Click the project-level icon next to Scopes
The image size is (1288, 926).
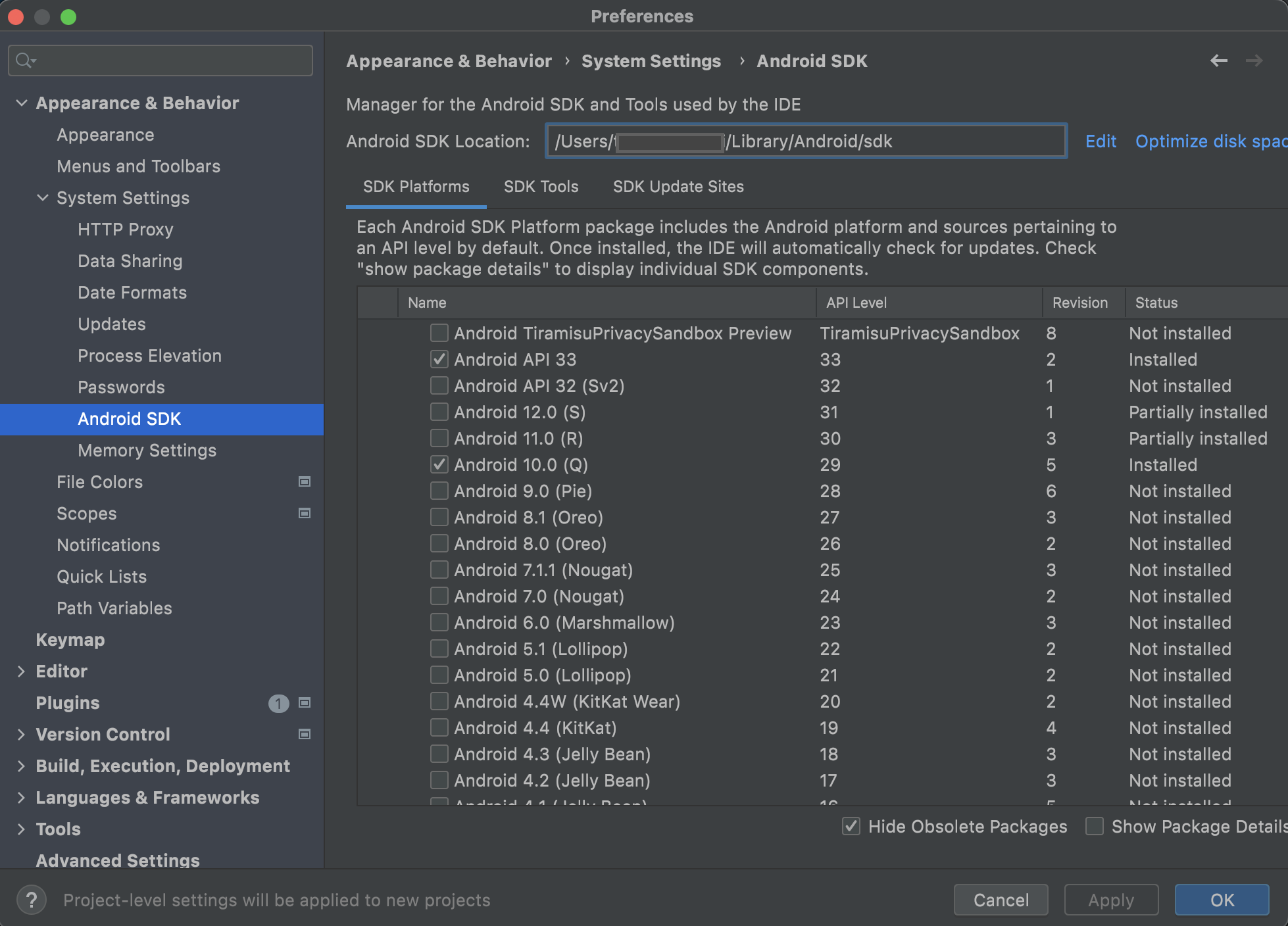tap(305, 513)
